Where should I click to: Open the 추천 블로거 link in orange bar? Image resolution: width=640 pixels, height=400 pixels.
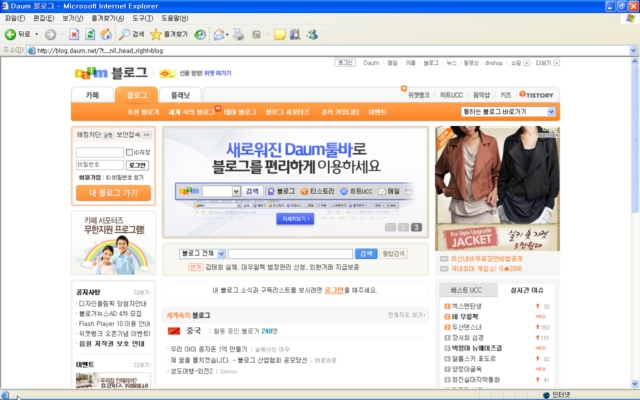pyautogui.click(x=143, y=112)
